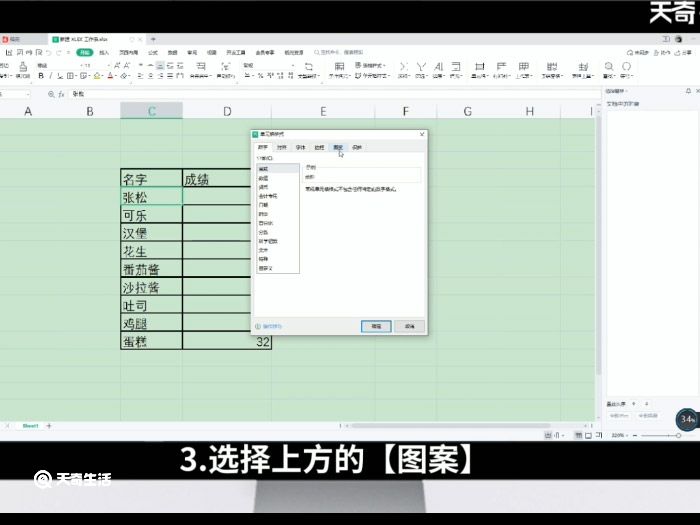Click the formula bar input field
This screenshot has height=525, width=700.
(x=335, y=94)
